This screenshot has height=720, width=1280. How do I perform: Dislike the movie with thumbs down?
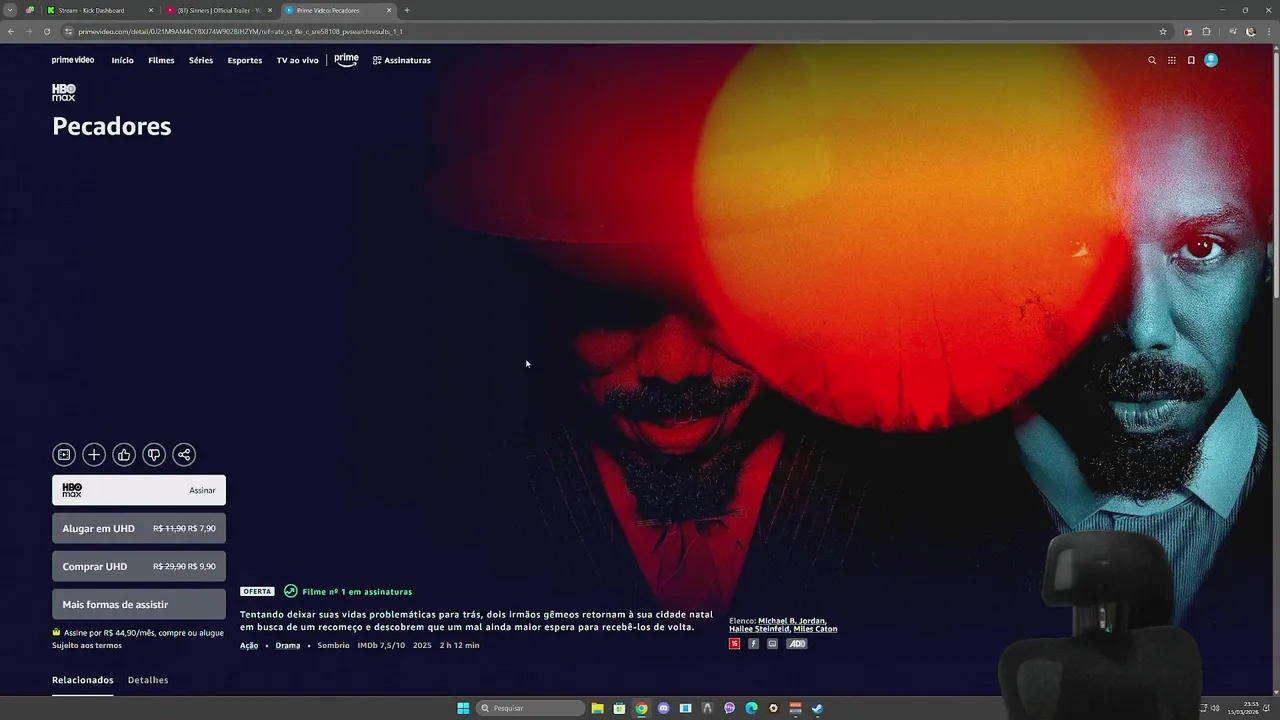pos(154,455)
